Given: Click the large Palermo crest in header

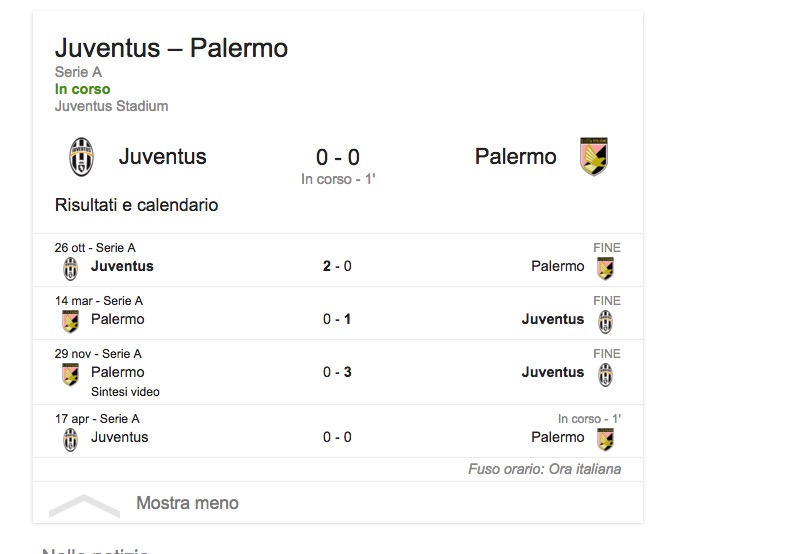Looking at the screenshot, I should tap(594, 157).
